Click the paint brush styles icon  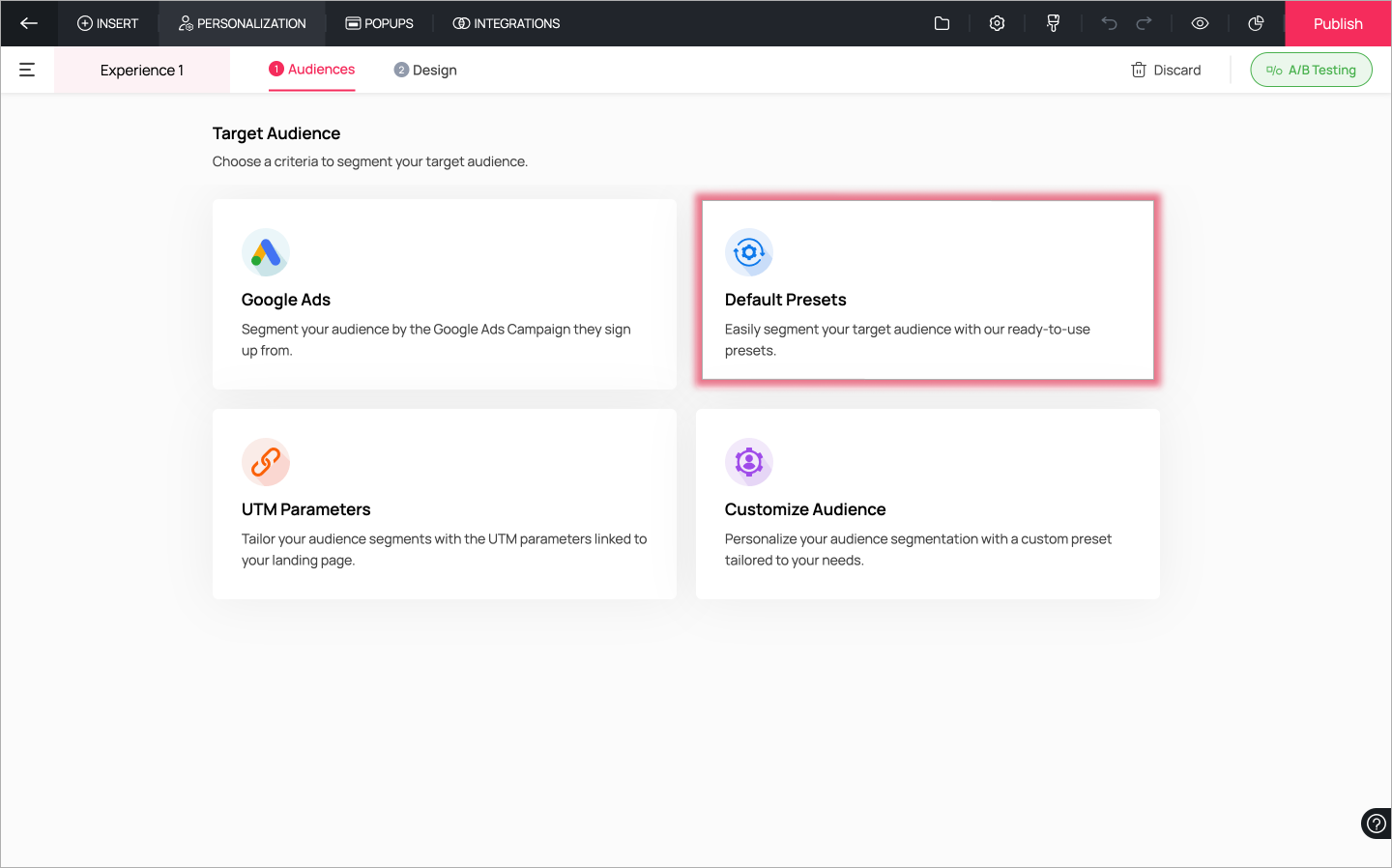pos(1053,23)
